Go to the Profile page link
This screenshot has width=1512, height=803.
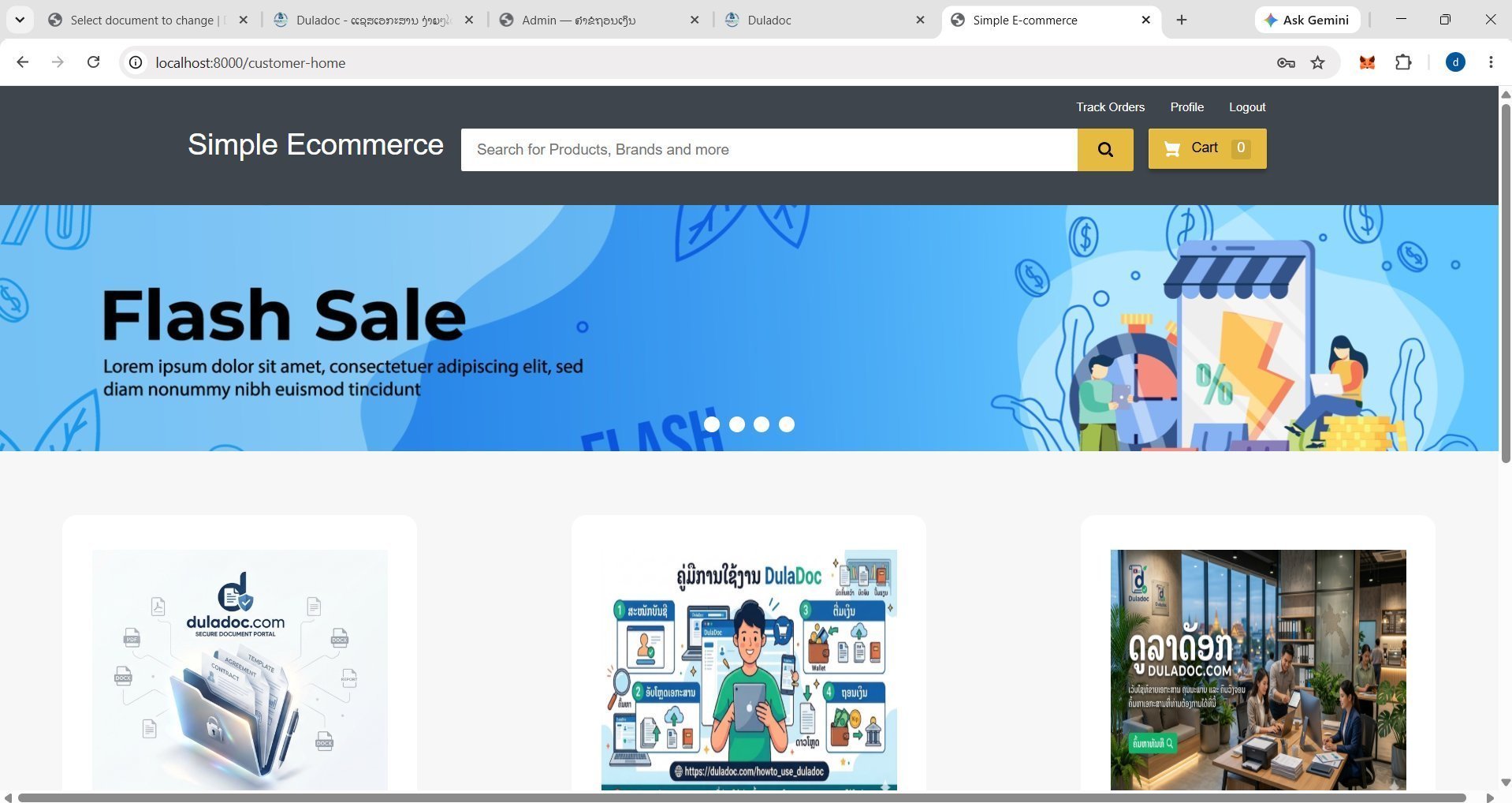(x=1186, y=107)
